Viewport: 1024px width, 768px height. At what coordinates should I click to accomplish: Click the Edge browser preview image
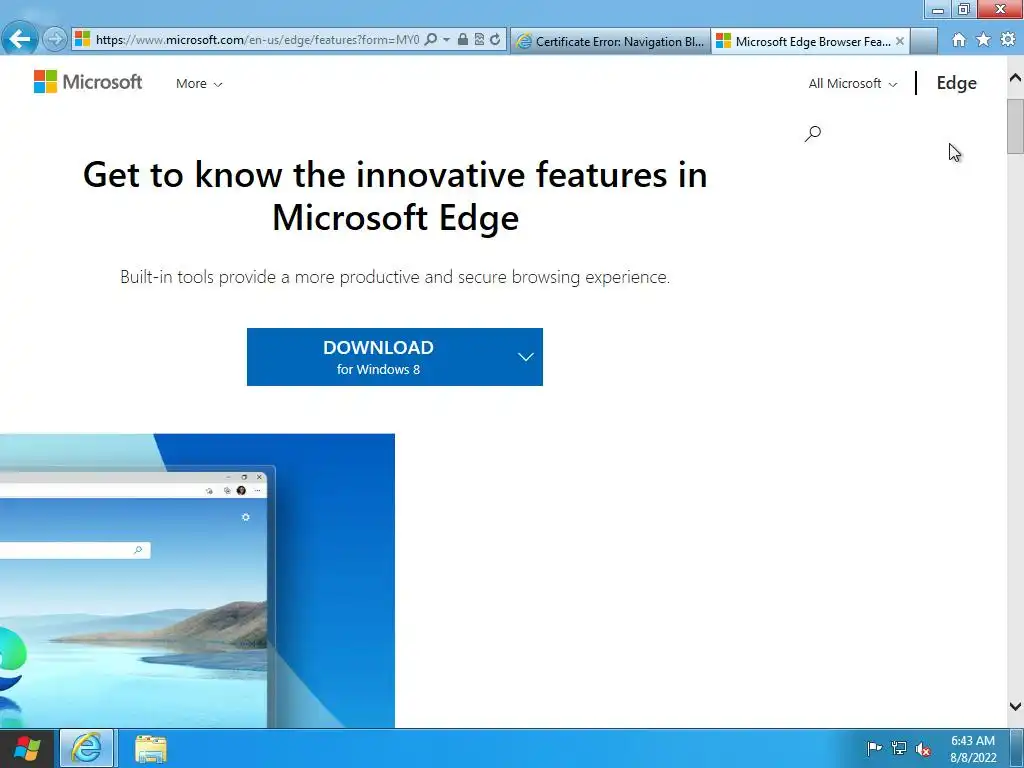click(197, 581)
